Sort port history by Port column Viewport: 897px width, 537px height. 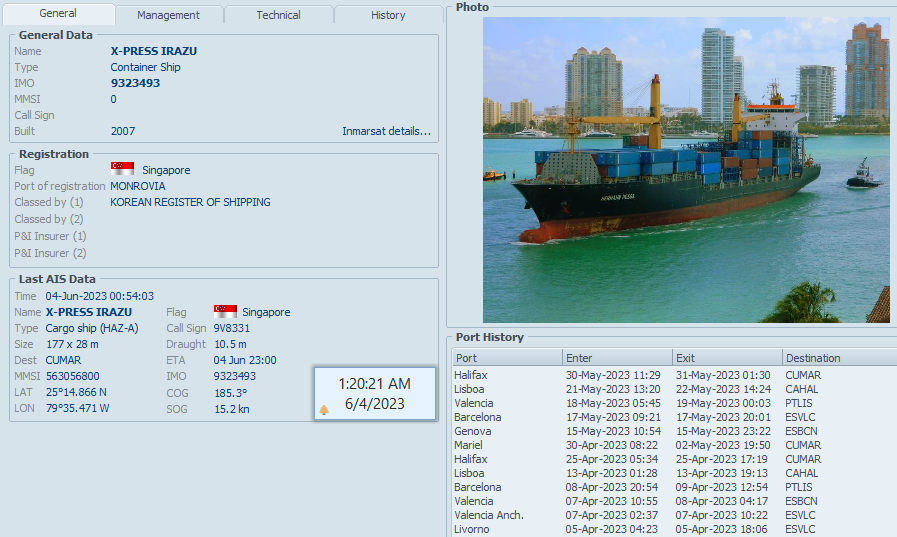point(507,358)
